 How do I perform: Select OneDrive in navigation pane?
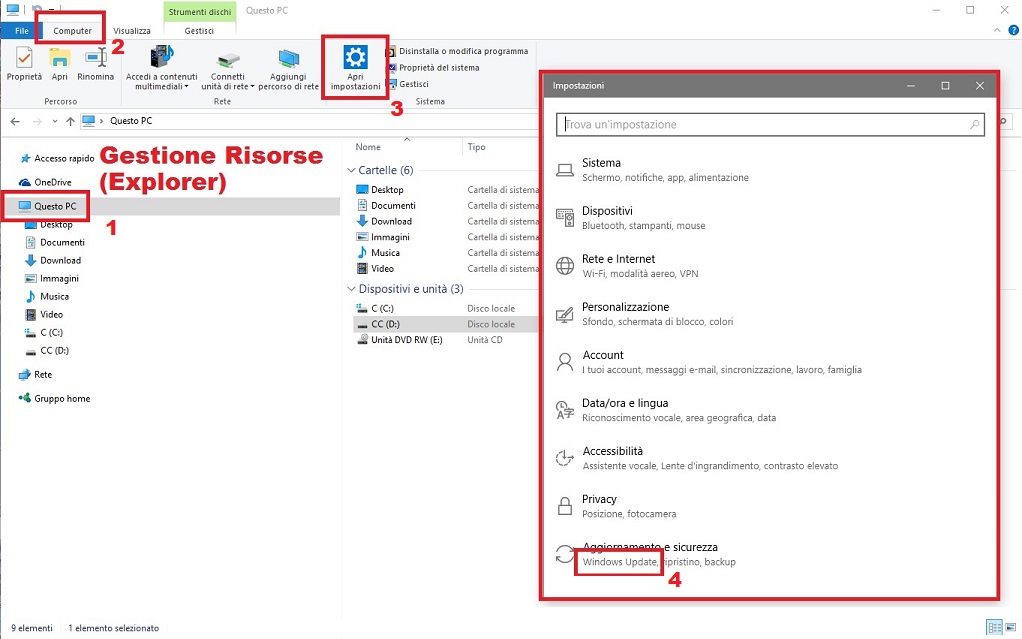pos(45,183)
